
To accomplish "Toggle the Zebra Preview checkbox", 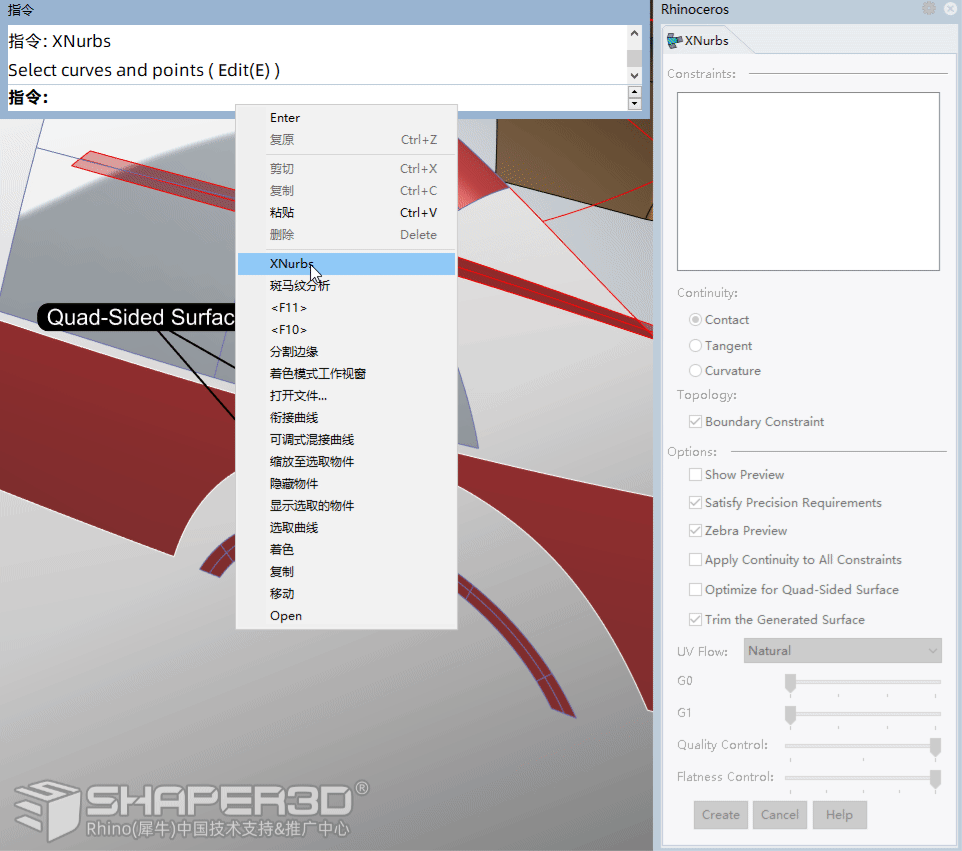I will (x=695, y=530).
